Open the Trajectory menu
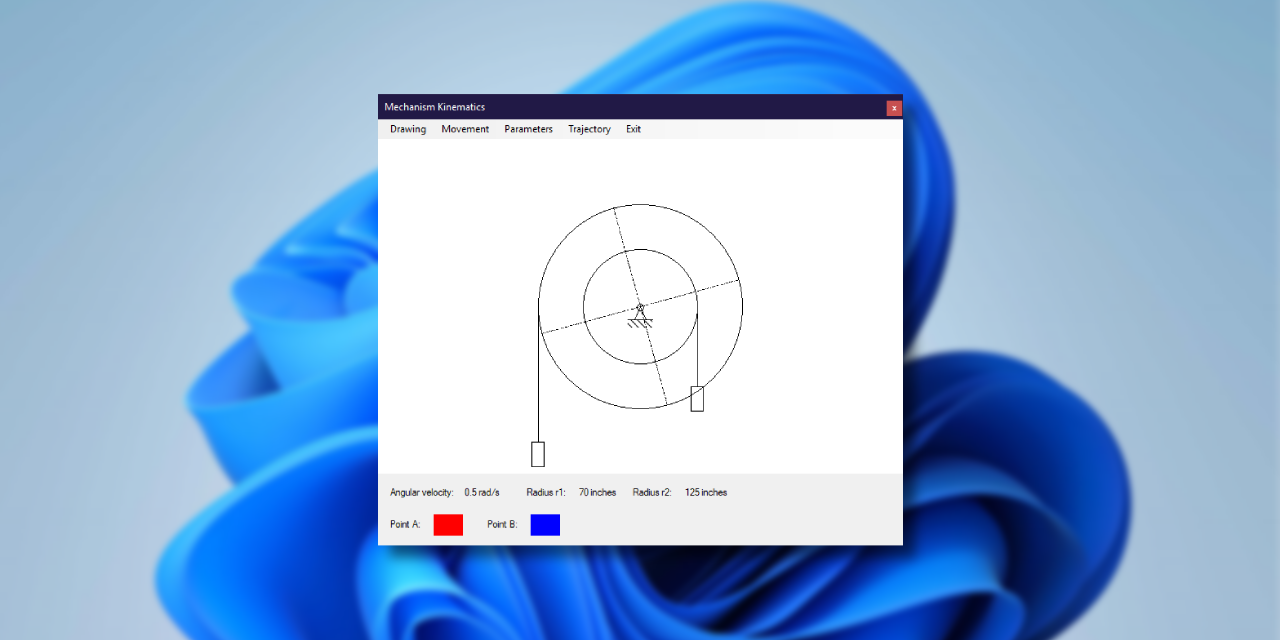This screenshot has height=640, width=1280. point(589,128)
